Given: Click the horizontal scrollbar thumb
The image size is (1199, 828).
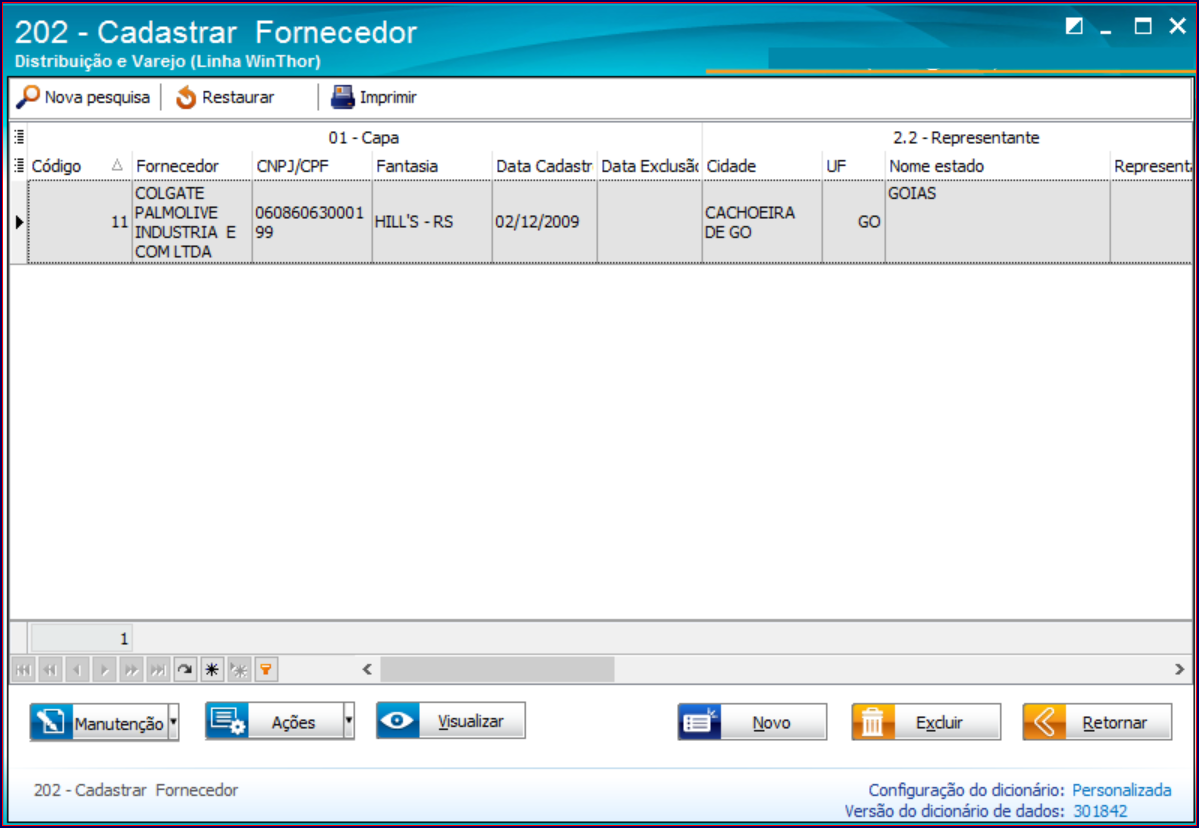Looking at the screenshot, I should pos(497,670).
